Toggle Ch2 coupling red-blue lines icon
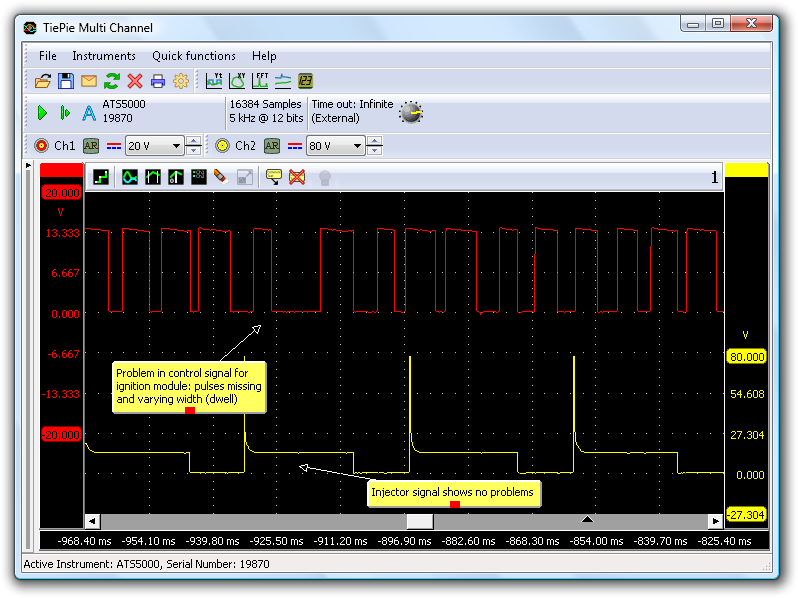Screen dimensions: 798x598 pos(295,147)
